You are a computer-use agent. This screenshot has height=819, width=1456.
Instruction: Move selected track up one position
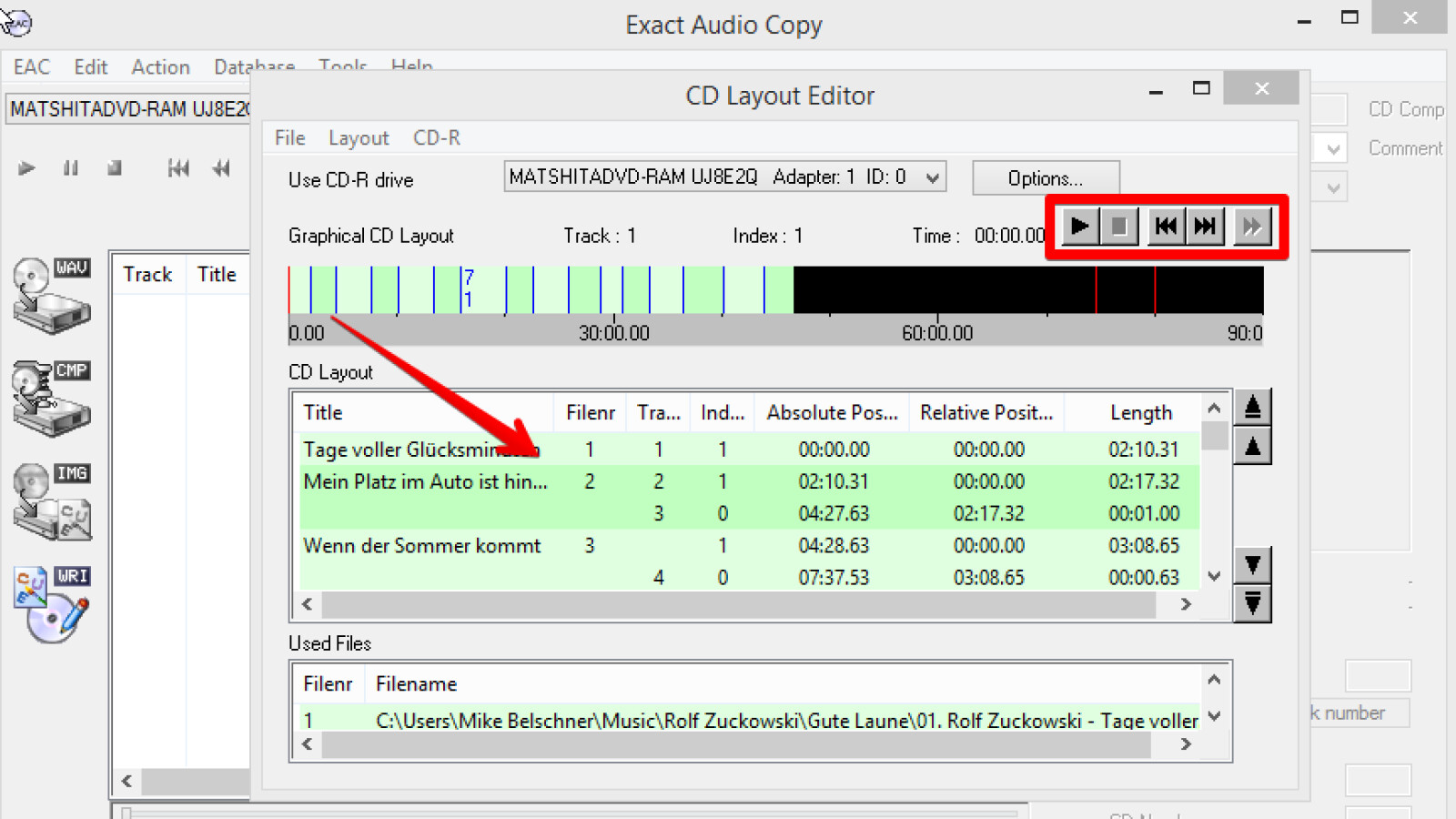click(1252, 446)
